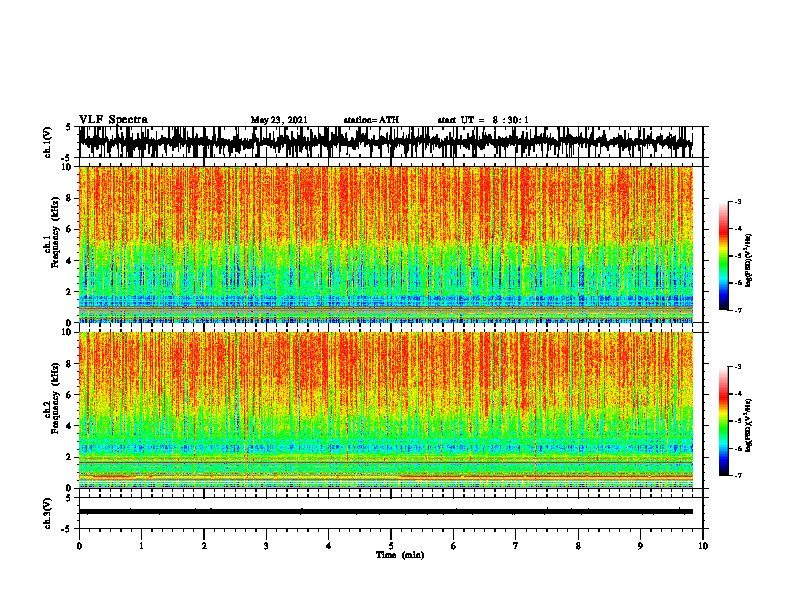
Task: Click the ch.1 colorbar log(PSD) unit label
Action: coord(749,260)
